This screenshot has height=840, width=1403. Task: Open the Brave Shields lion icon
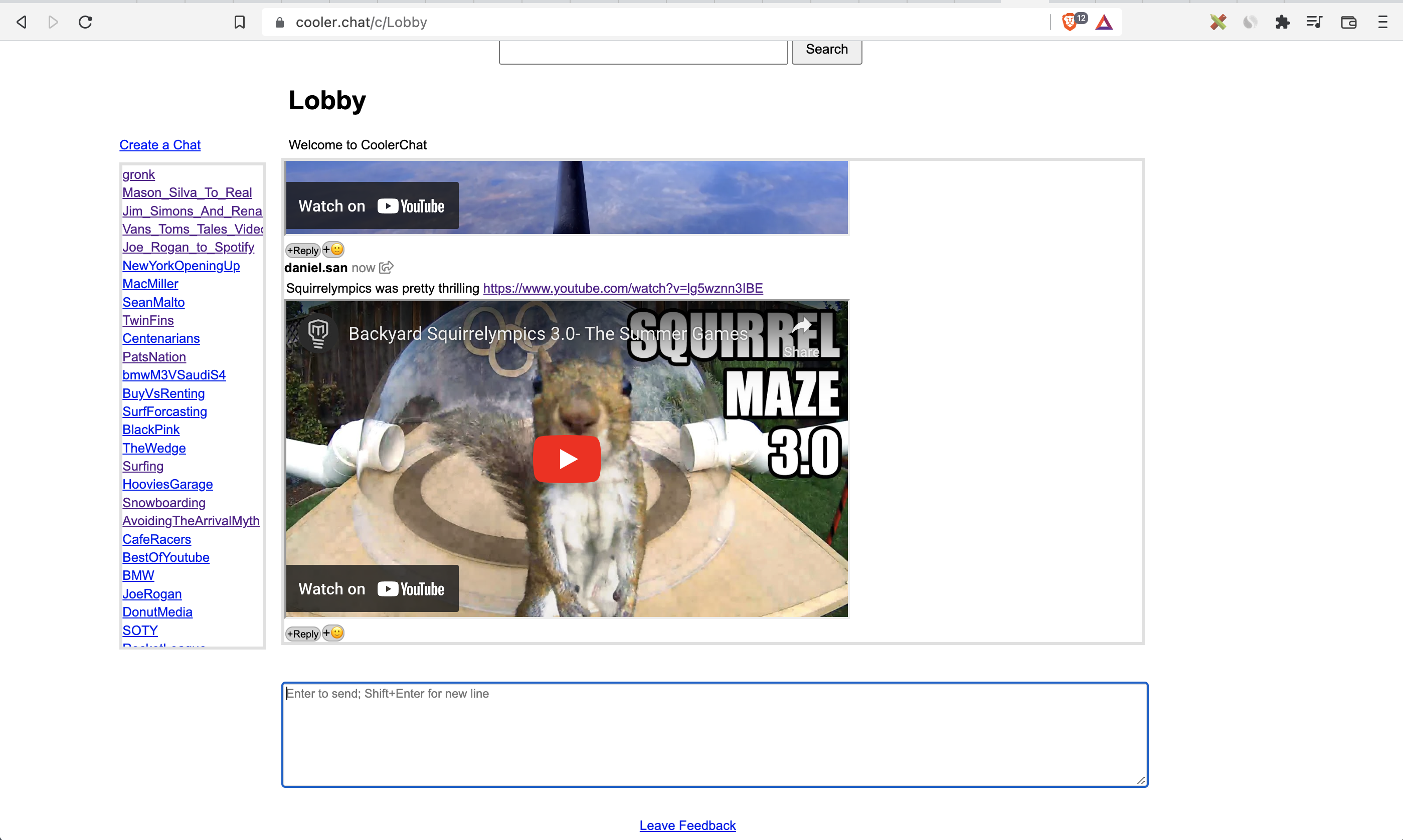click(1069, 22)
